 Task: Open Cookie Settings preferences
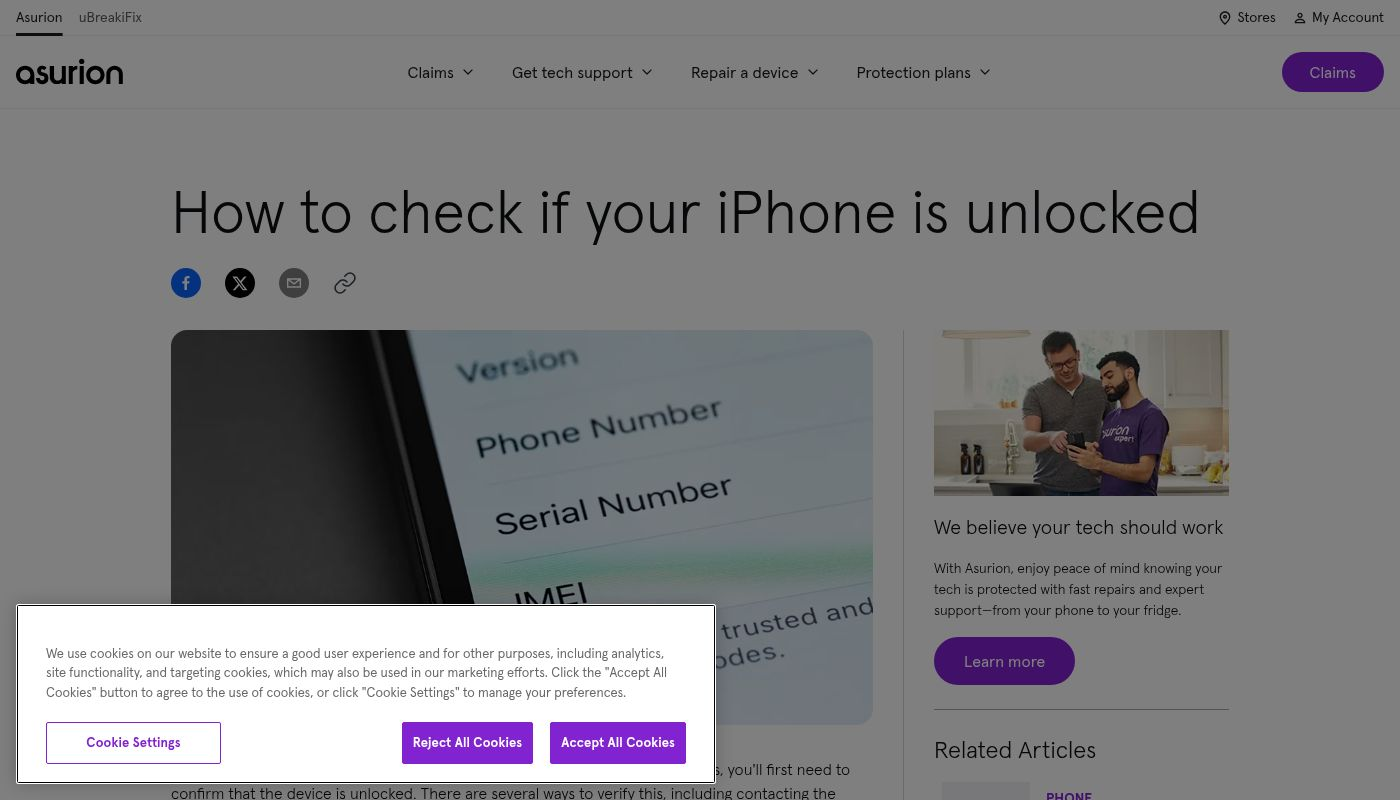click(x=133, y=743)
